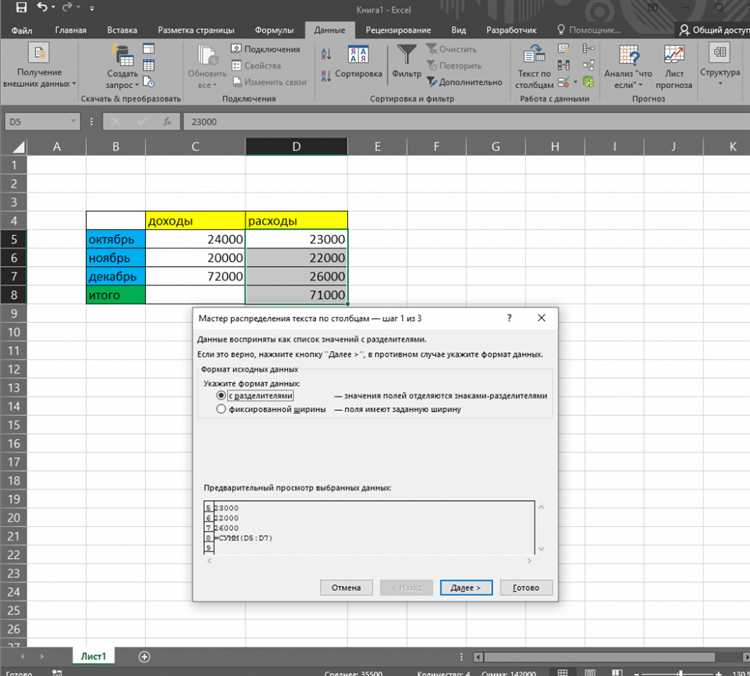Click the cell with 72000
The image size is (750, 676).
tap(195, 276)
